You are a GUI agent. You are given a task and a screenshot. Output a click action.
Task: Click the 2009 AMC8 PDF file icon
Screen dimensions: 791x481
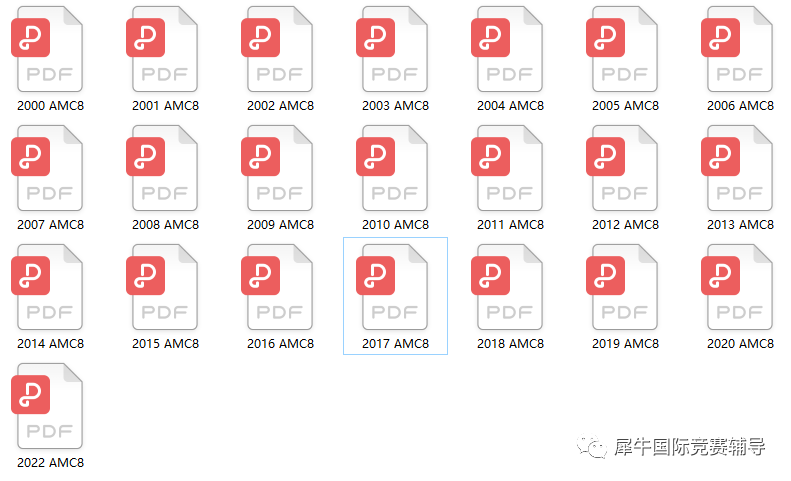pos(277,168)
